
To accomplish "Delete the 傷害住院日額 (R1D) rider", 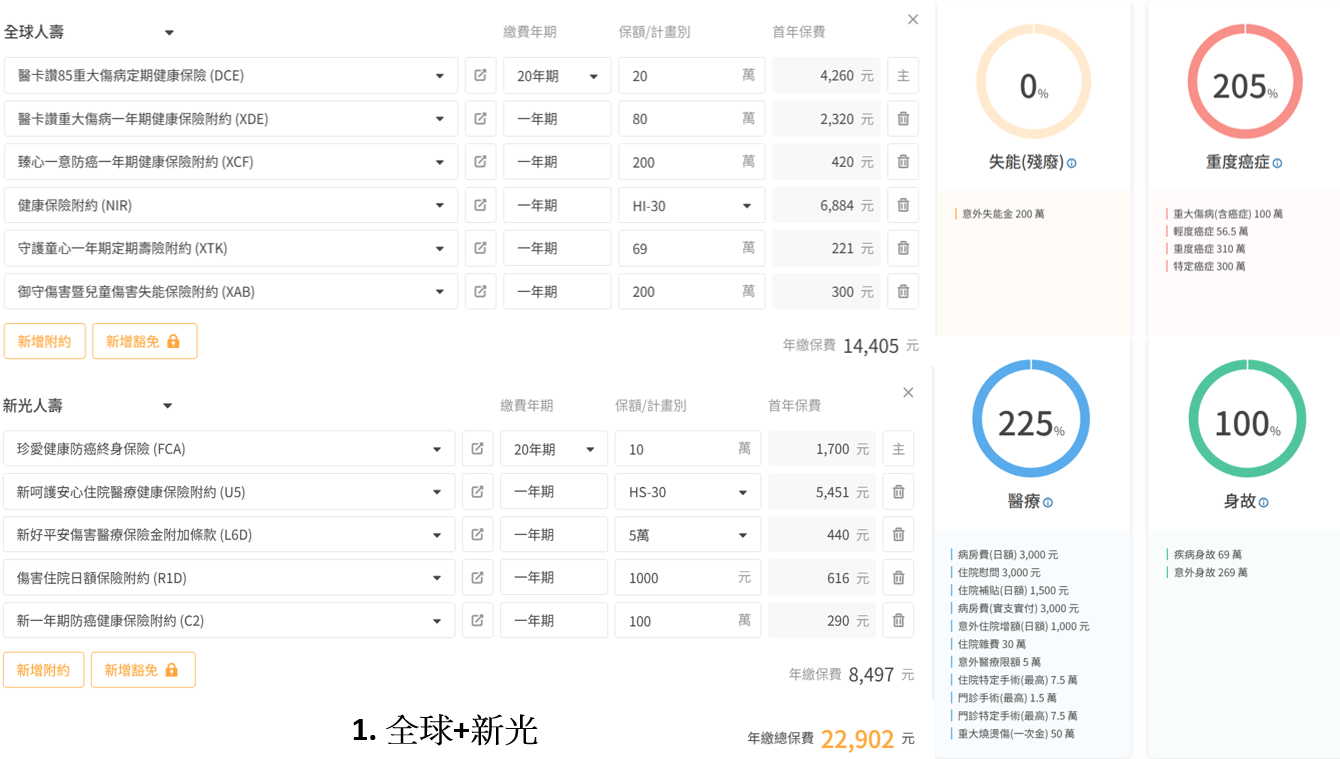I will point(898,578).
